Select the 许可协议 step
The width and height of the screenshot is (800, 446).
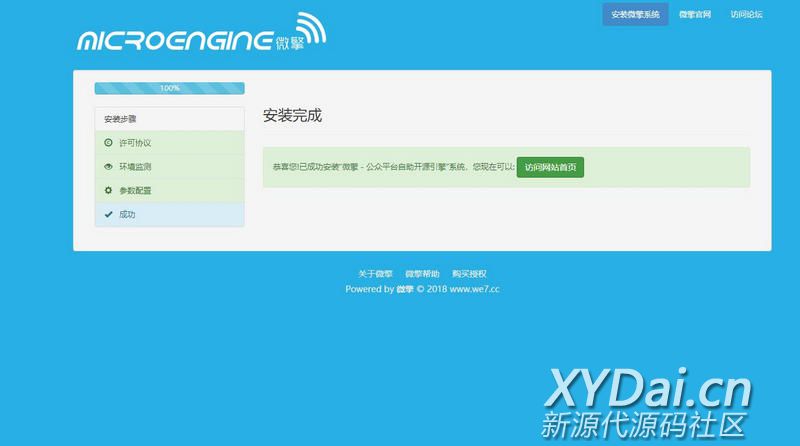[169, 143]
